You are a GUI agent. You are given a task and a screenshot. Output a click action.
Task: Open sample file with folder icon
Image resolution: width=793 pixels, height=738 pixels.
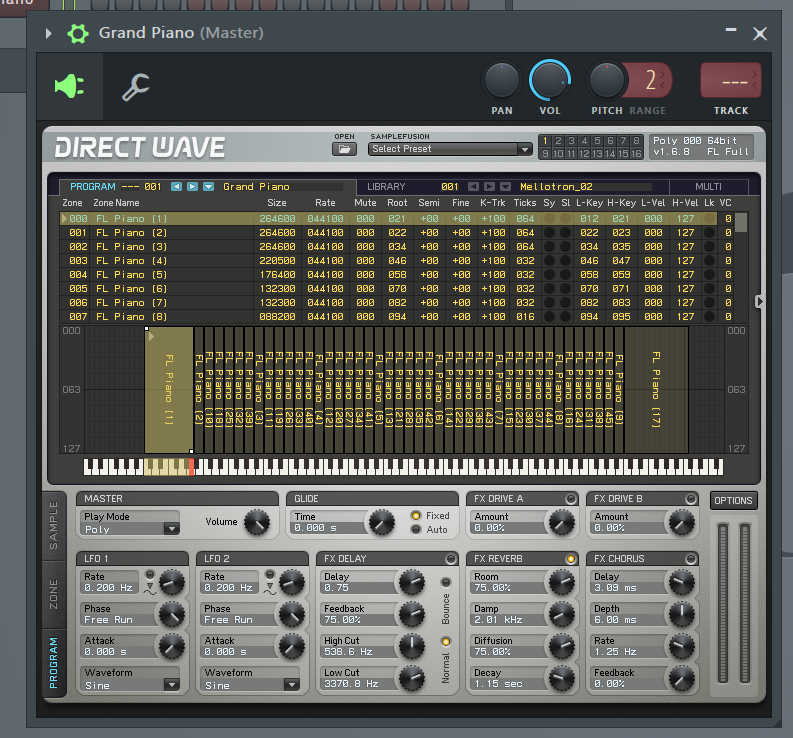[x=344, y=149]
